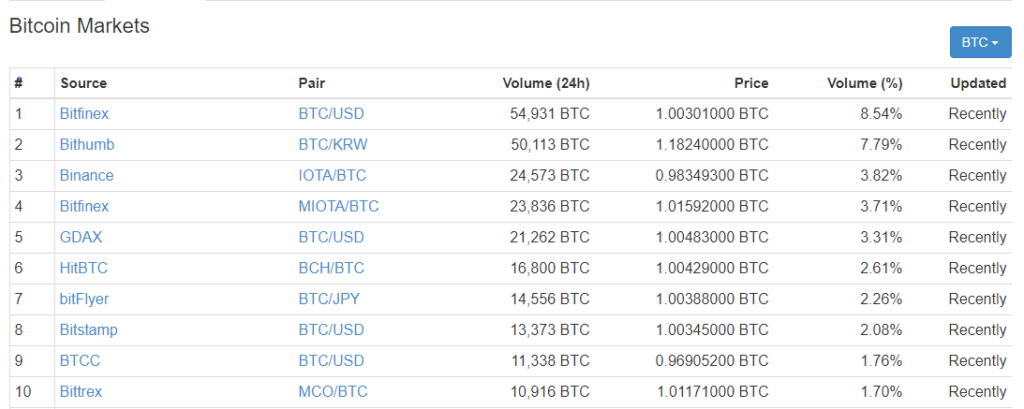Open the BTC currency dropdown
The image size is (1024, 409).
point(980,42)
